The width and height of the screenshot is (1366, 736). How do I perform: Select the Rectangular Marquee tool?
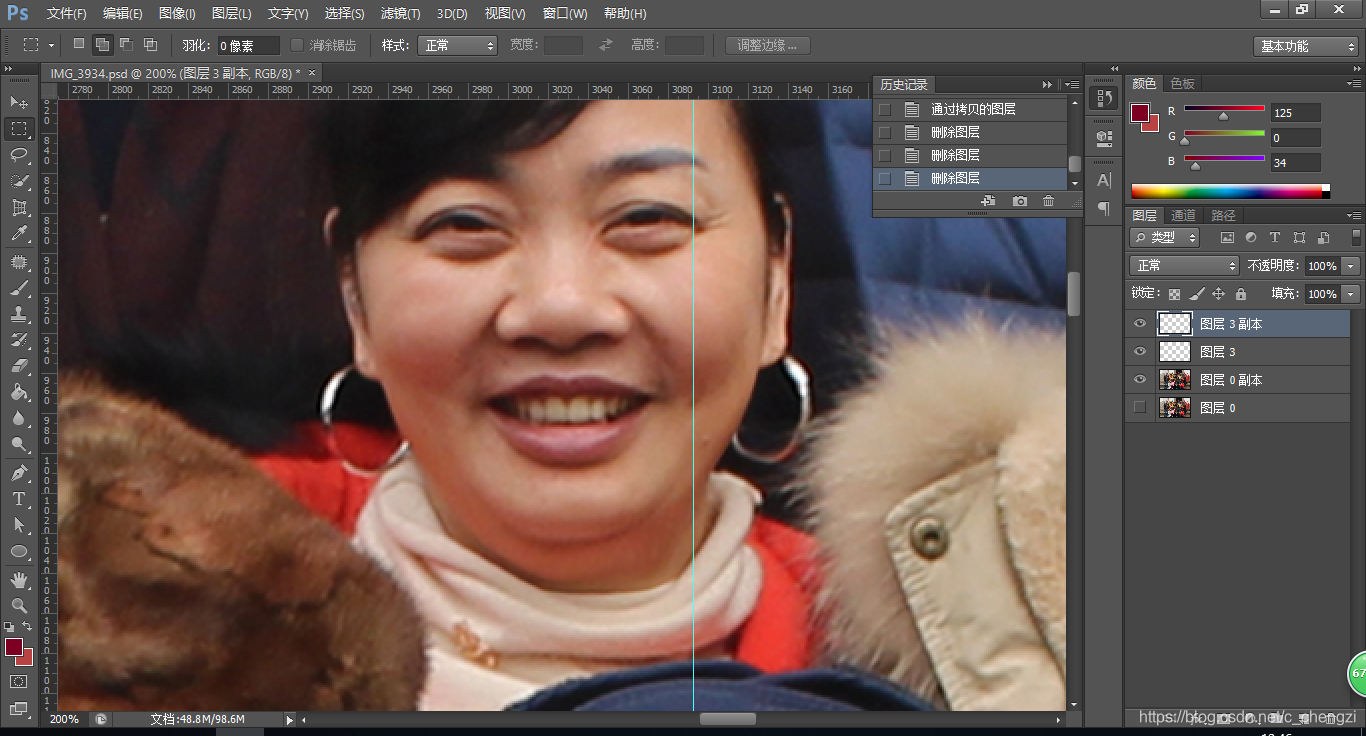pyautogui.click(x=19, y=129)
